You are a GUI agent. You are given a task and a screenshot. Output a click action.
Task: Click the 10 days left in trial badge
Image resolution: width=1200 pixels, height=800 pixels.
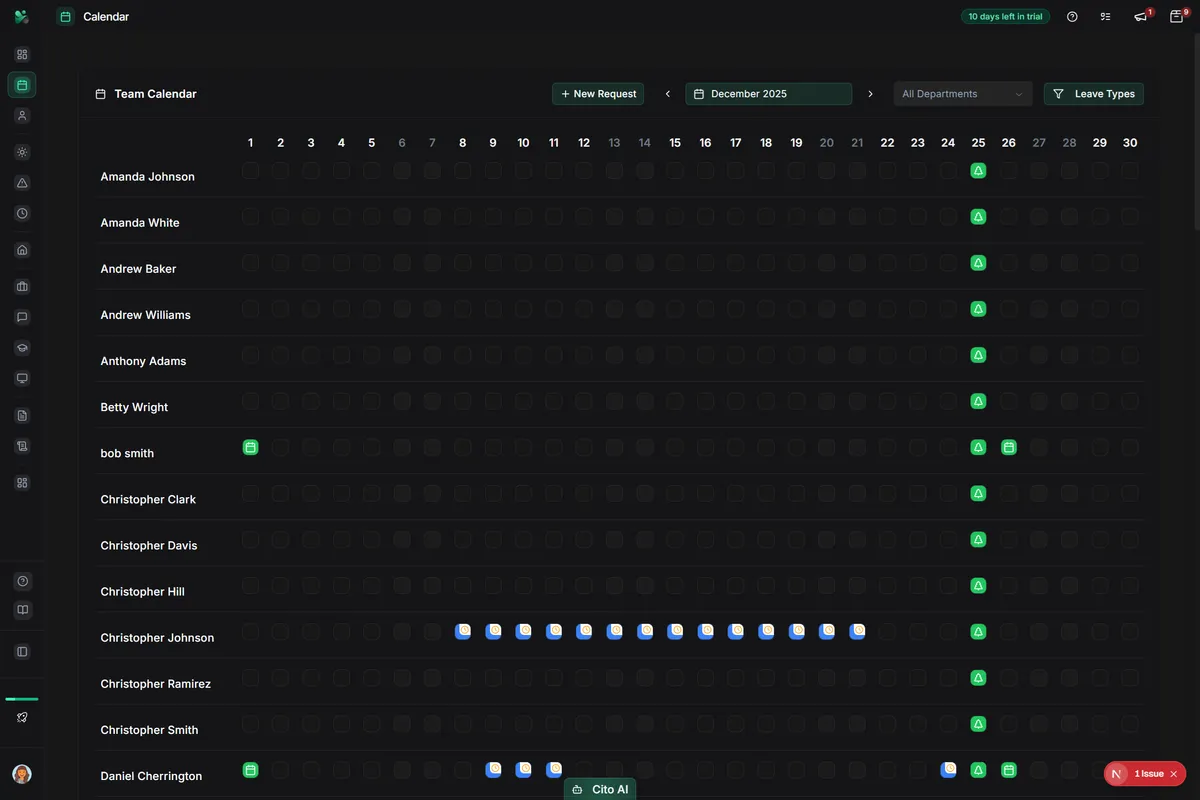[1005, 17]
